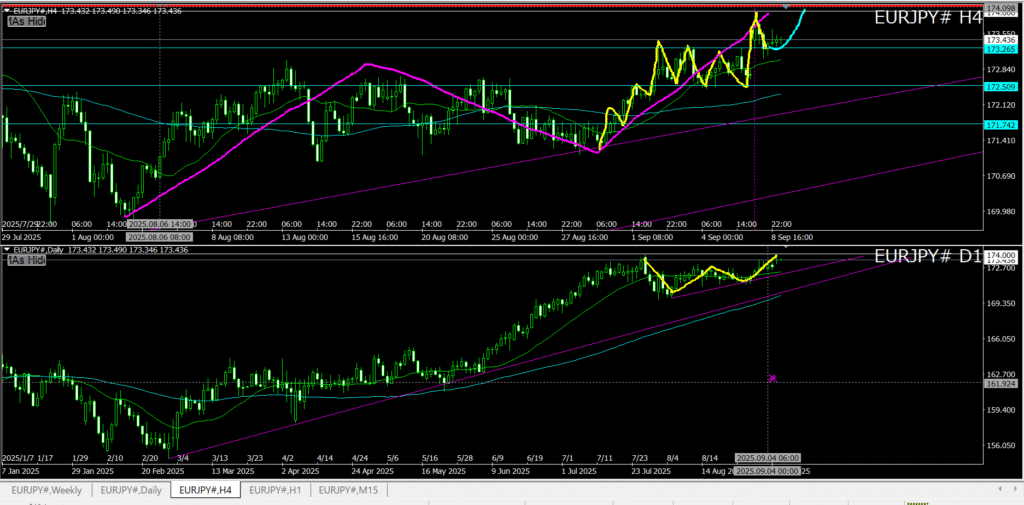Click the EURJPY# H4 chart title text
This screenshot has height=505, width=1024.
(x=928, y=18)
